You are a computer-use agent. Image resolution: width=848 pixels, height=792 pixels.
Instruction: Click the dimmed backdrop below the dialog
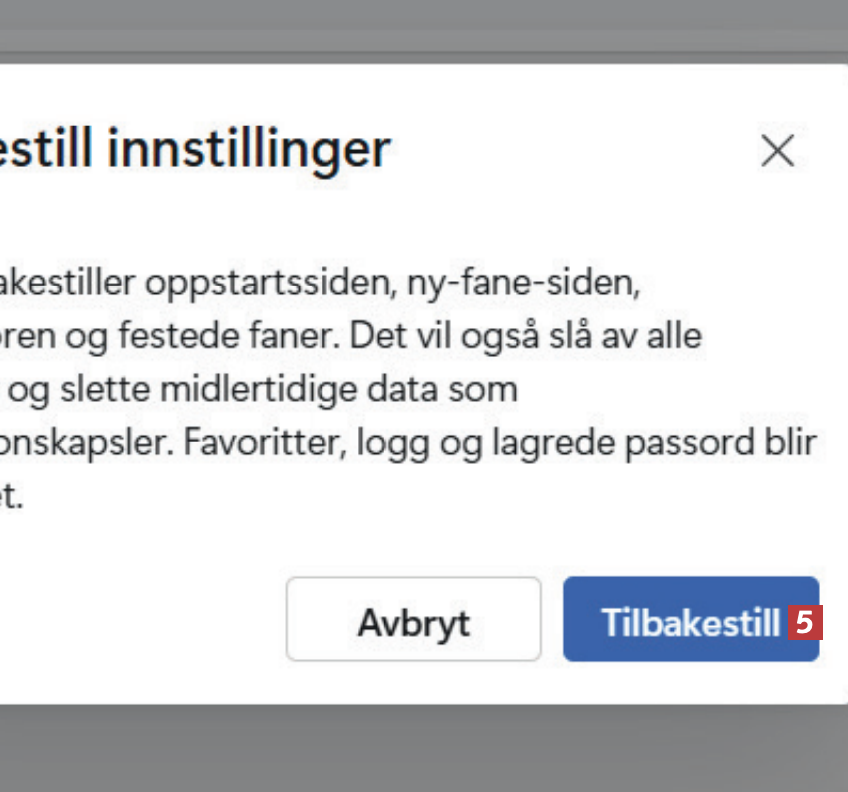424,748
